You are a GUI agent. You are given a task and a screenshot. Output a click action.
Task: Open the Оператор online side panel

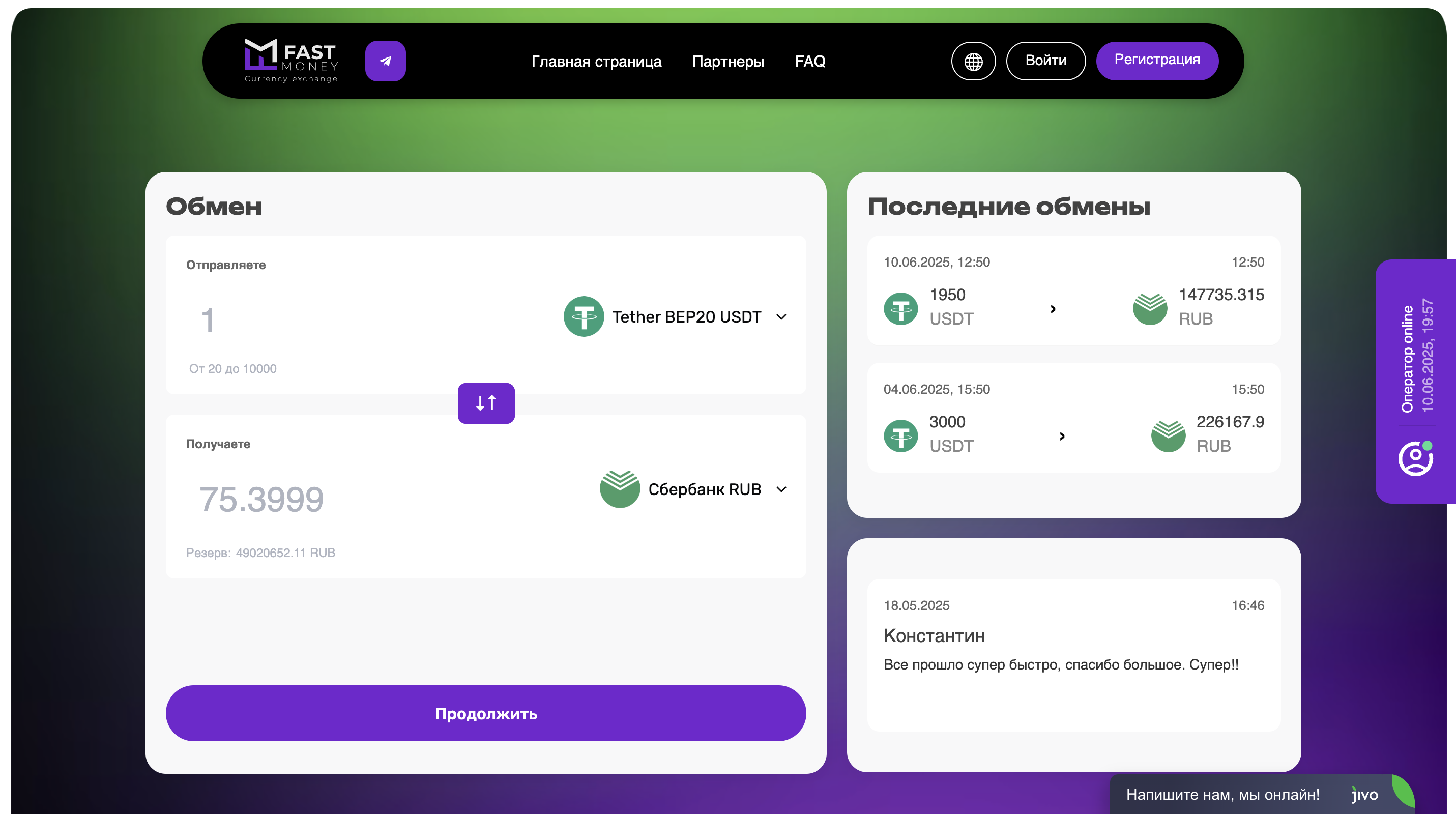click(1415, 381)
